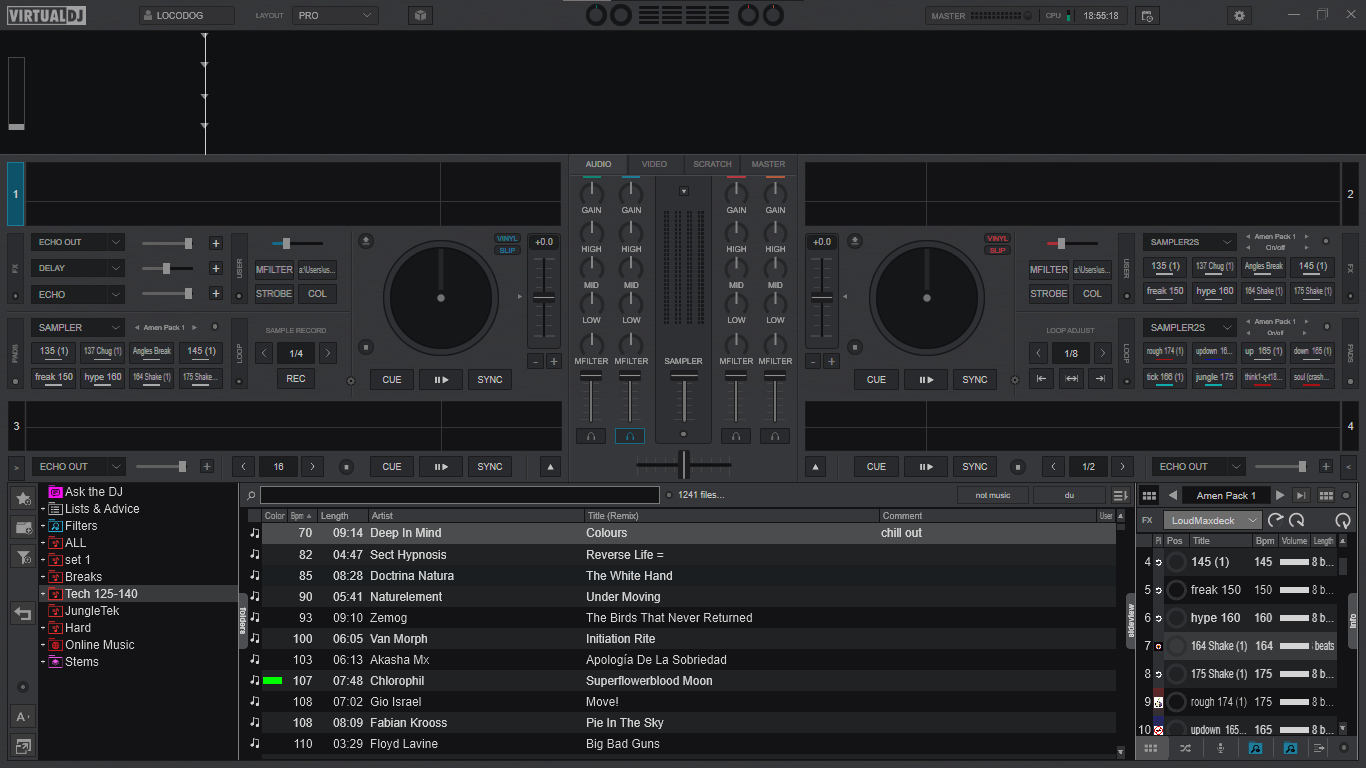The height and width of the screenshot is (768, 1366).
Task: Select the Chlorophil Superflowerblood Moon track
Action: coord(682,681)
